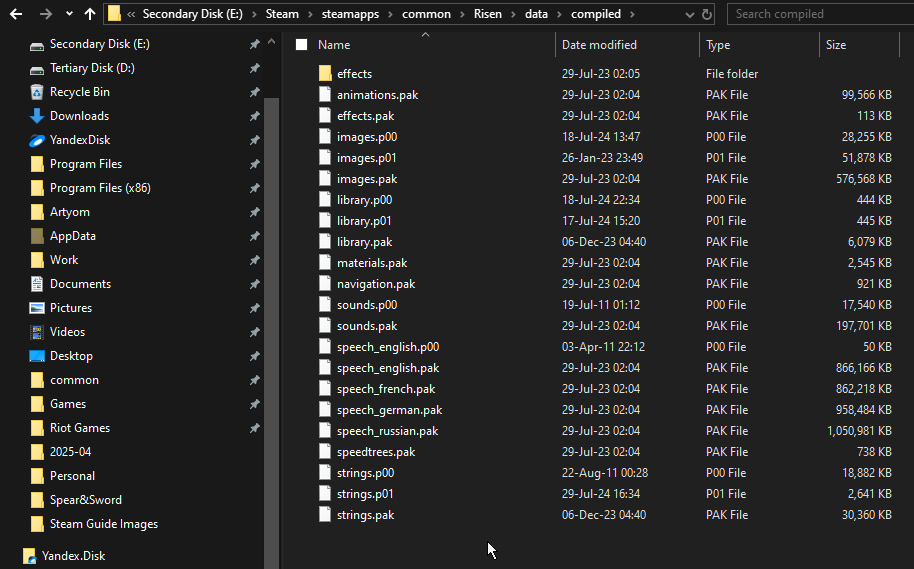
Task: Click the pin icon beside Work
Action: [255, 260]
